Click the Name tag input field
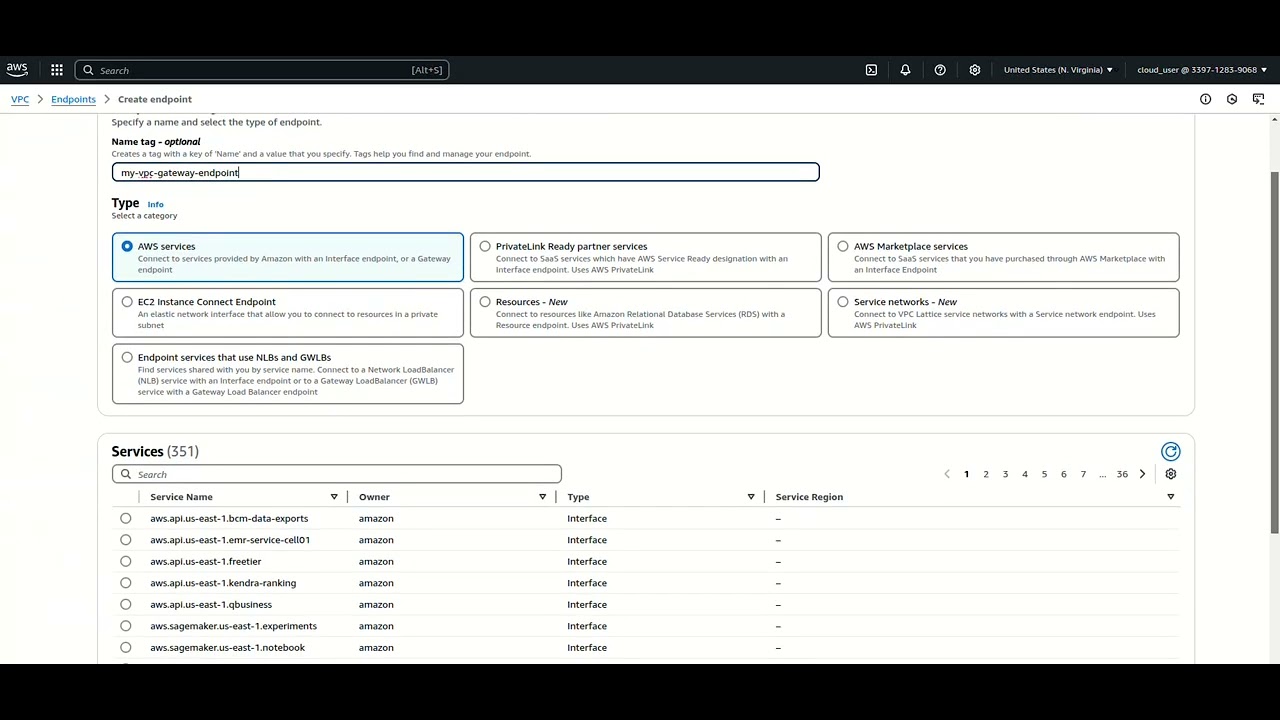1280x720 pixels. coord(465,172)
